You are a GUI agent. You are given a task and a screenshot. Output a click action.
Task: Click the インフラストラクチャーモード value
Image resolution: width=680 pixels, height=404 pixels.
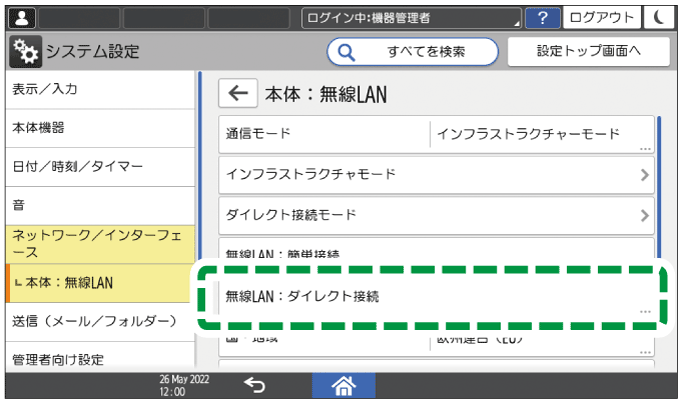(528, 134)
